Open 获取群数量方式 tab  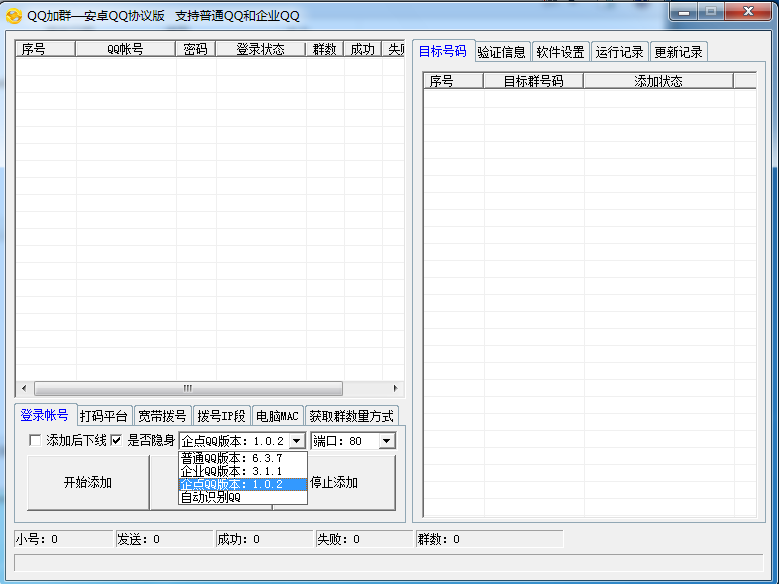[x=352, y=416]
